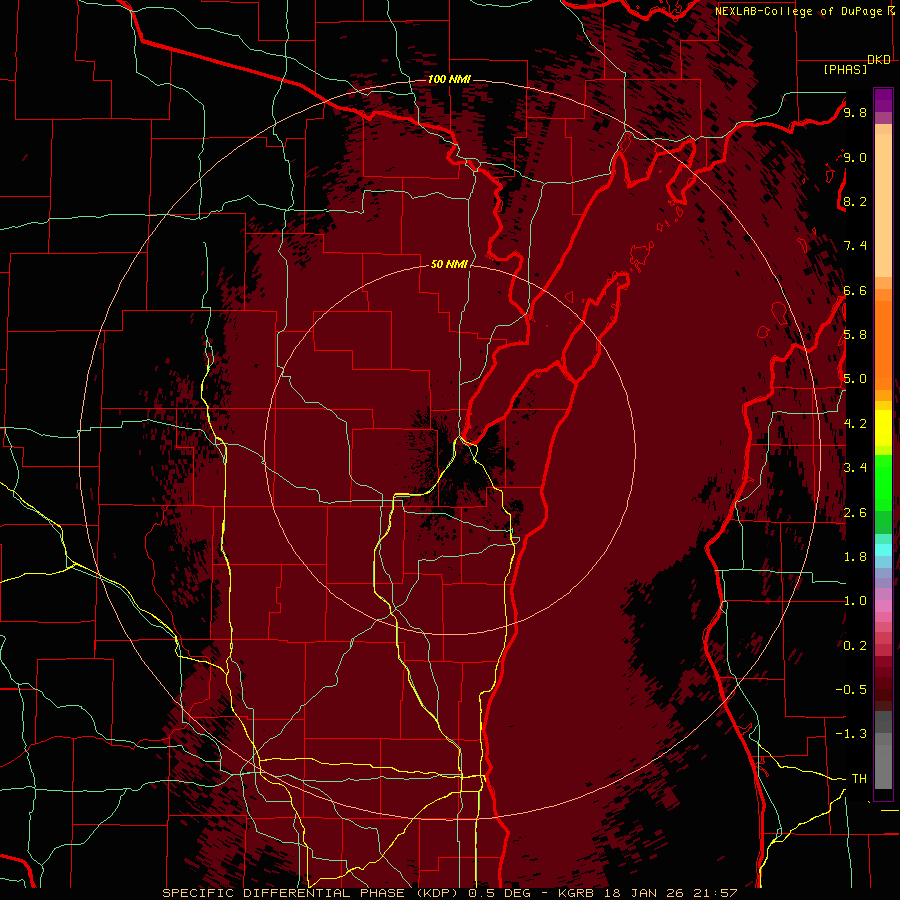Click the 5.8 value on the color scale
The image size is (900, 900).
[x=855, y=335]
